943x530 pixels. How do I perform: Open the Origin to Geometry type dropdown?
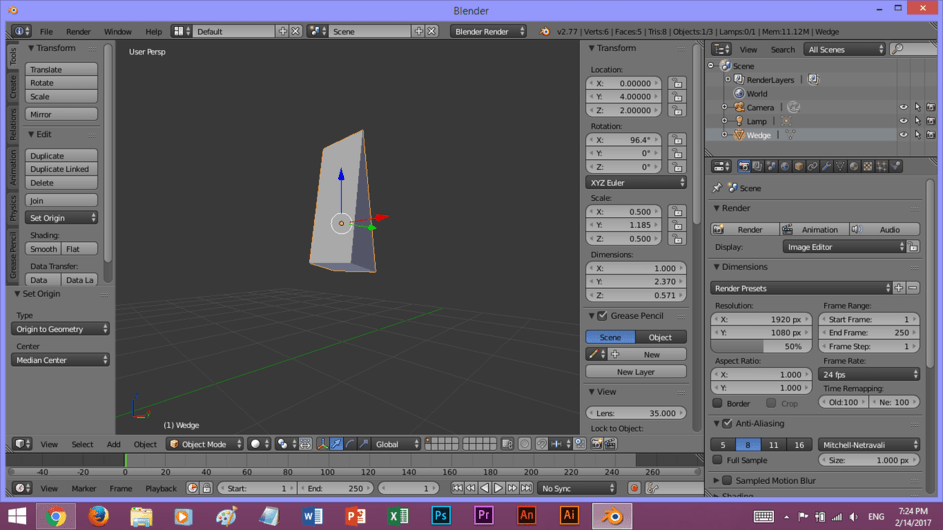[60, 329]
